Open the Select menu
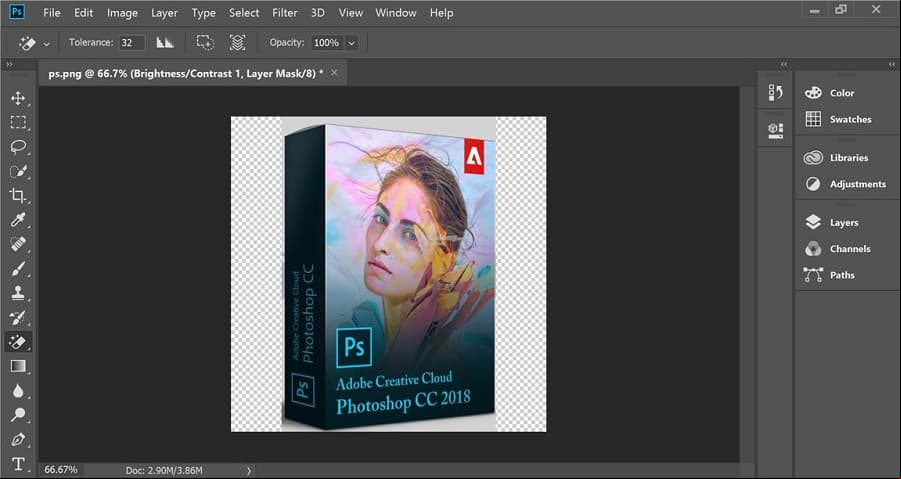 pyautogui.click(x=244, y=13)
